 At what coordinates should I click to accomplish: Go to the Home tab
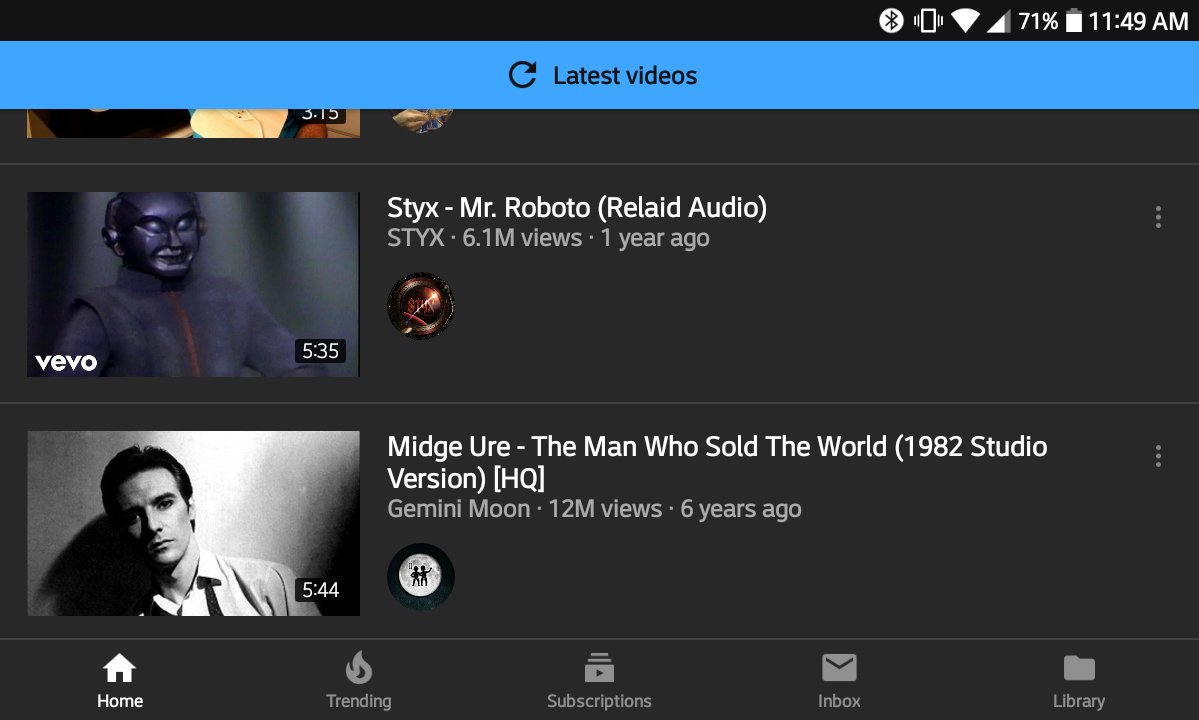click(x=120, y=680)
